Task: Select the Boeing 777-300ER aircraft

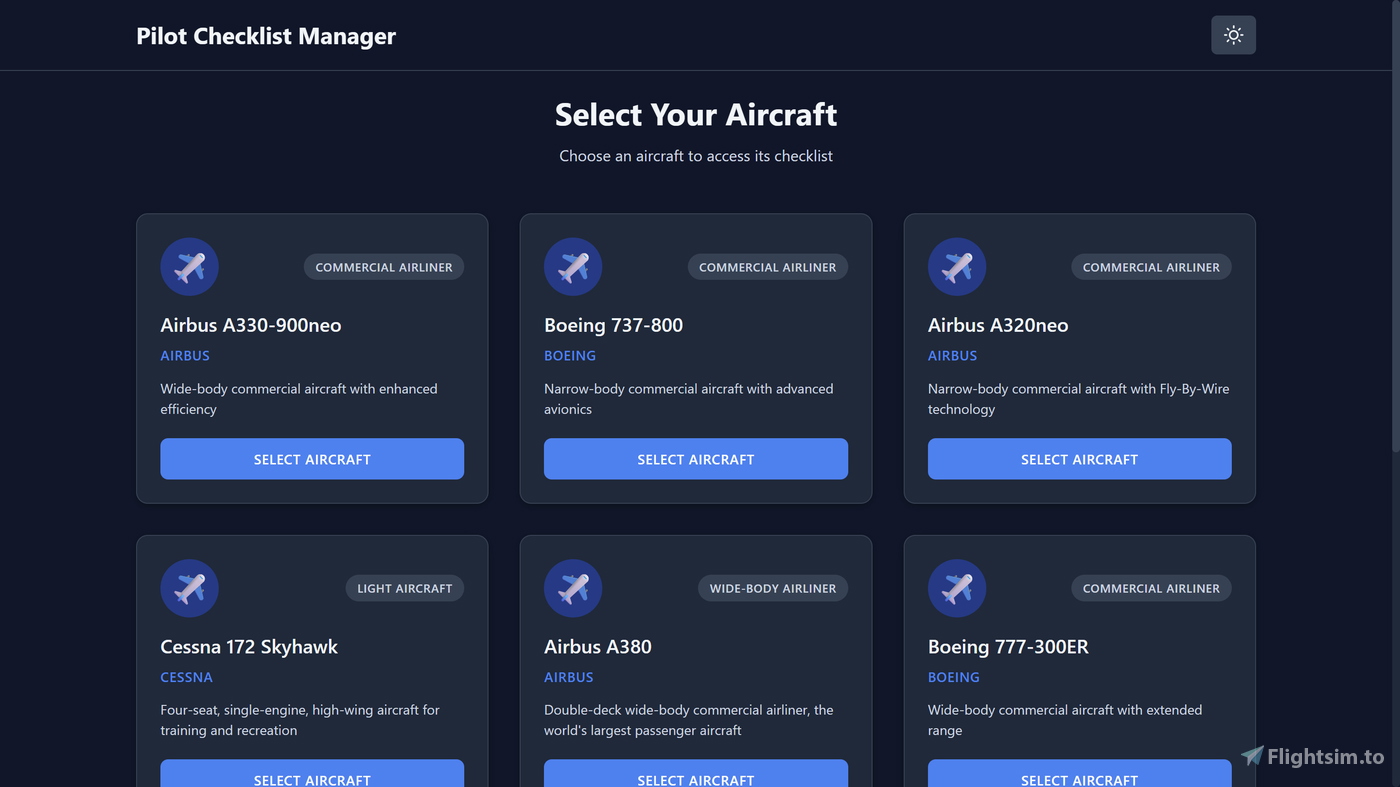Action: click(x=1079, y=778)
